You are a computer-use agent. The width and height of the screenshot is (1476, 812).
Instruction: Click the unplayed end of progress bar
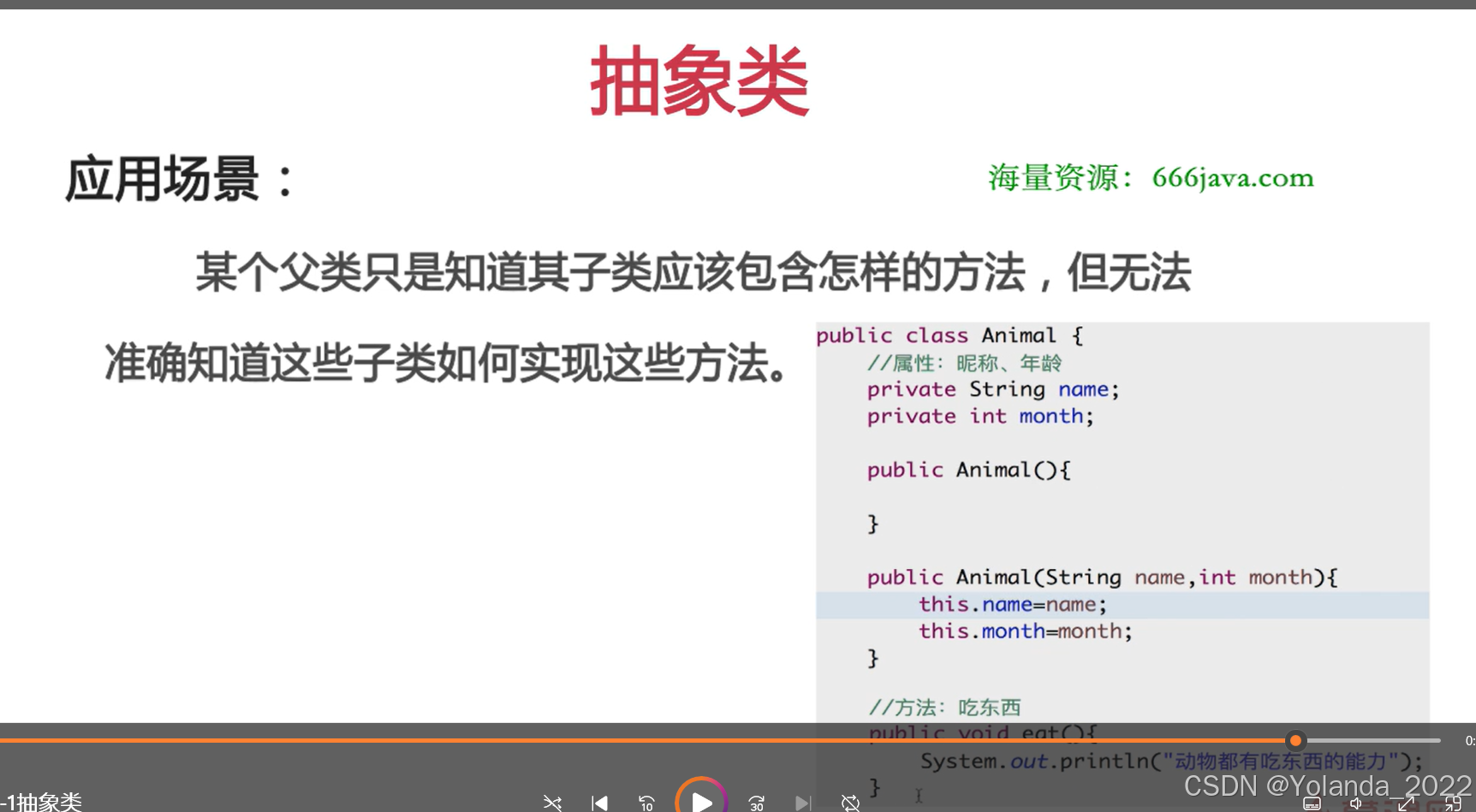point(1372,740)
